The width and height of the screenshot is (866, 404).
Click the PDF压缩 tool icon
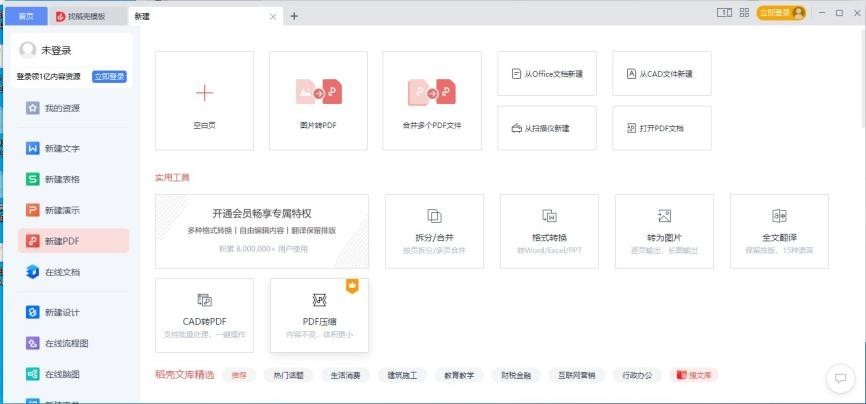319,300
